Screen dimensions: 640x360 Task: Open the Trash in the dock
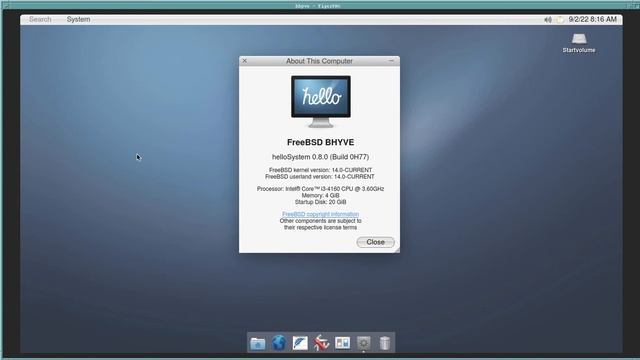click(384, 343)
